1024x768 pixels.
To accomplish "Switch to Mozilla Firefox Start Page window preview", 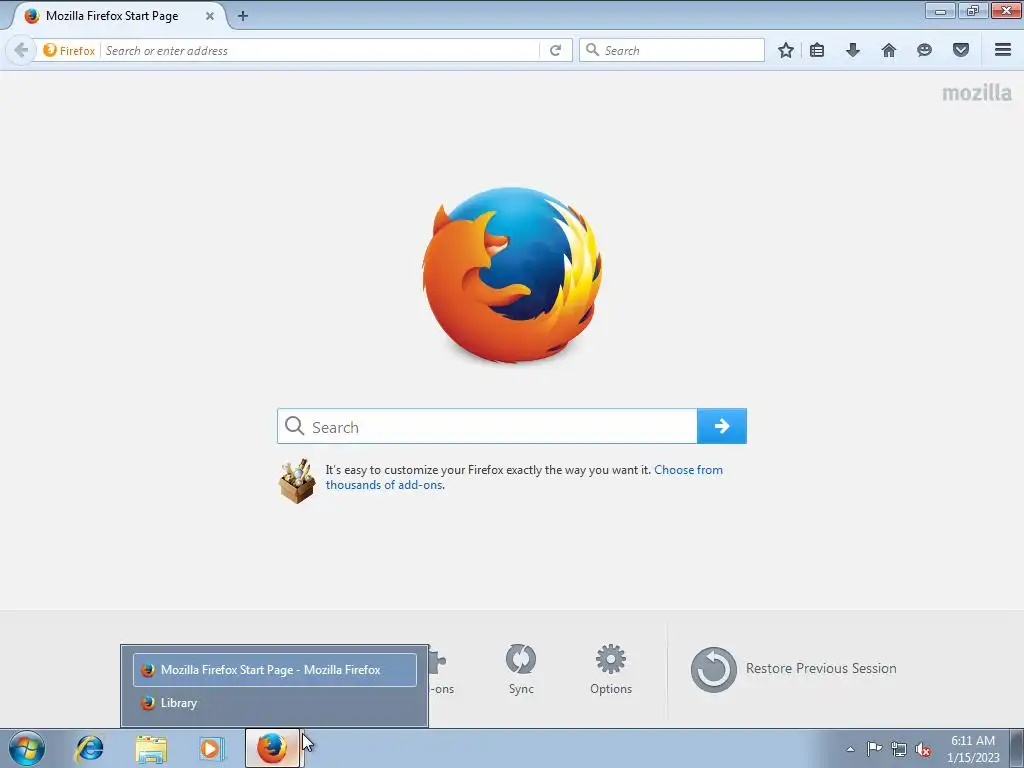I will [275, 670].
